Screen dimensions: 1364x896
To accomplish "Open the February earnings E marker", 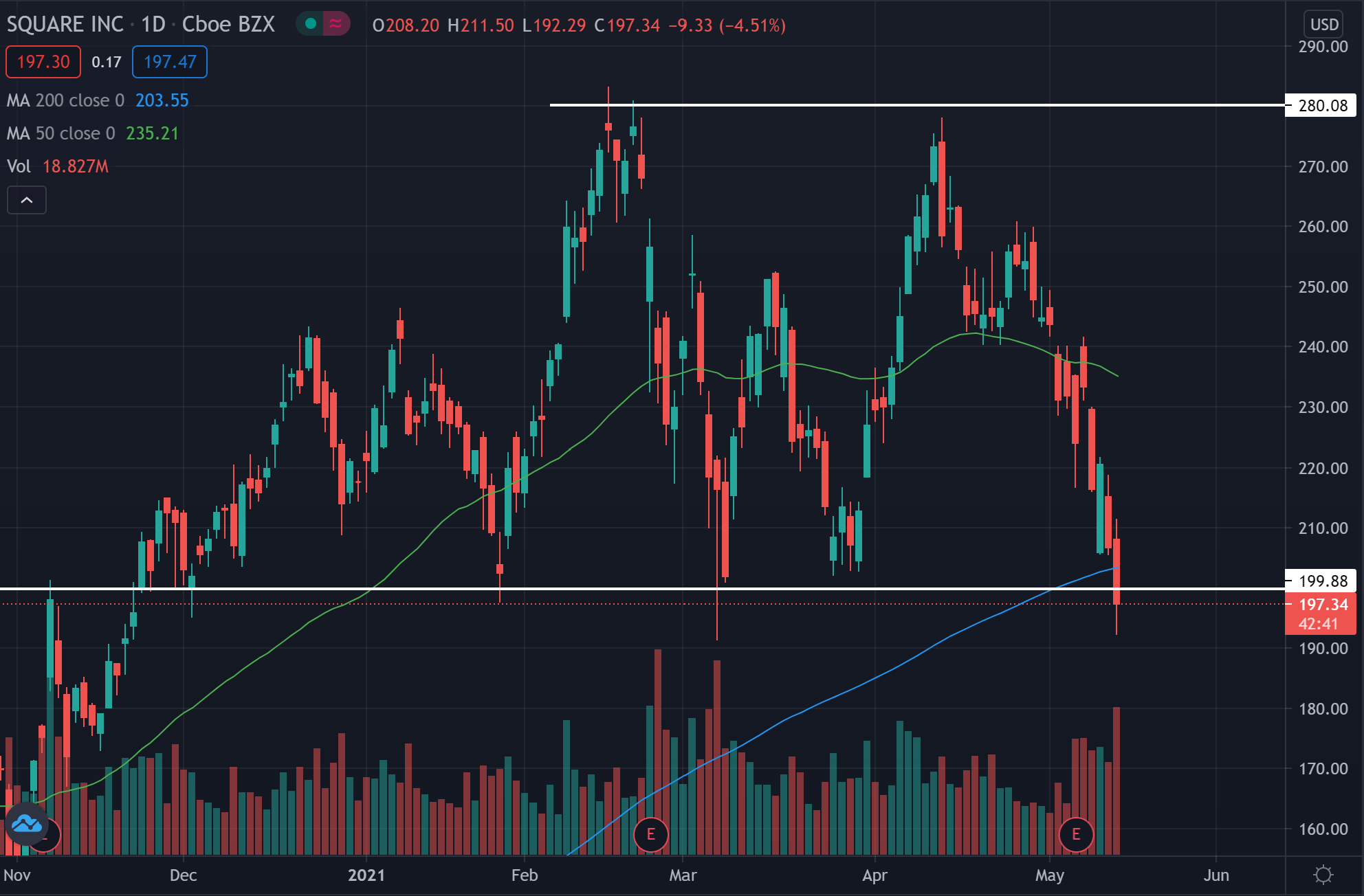I will click(650, 834).
